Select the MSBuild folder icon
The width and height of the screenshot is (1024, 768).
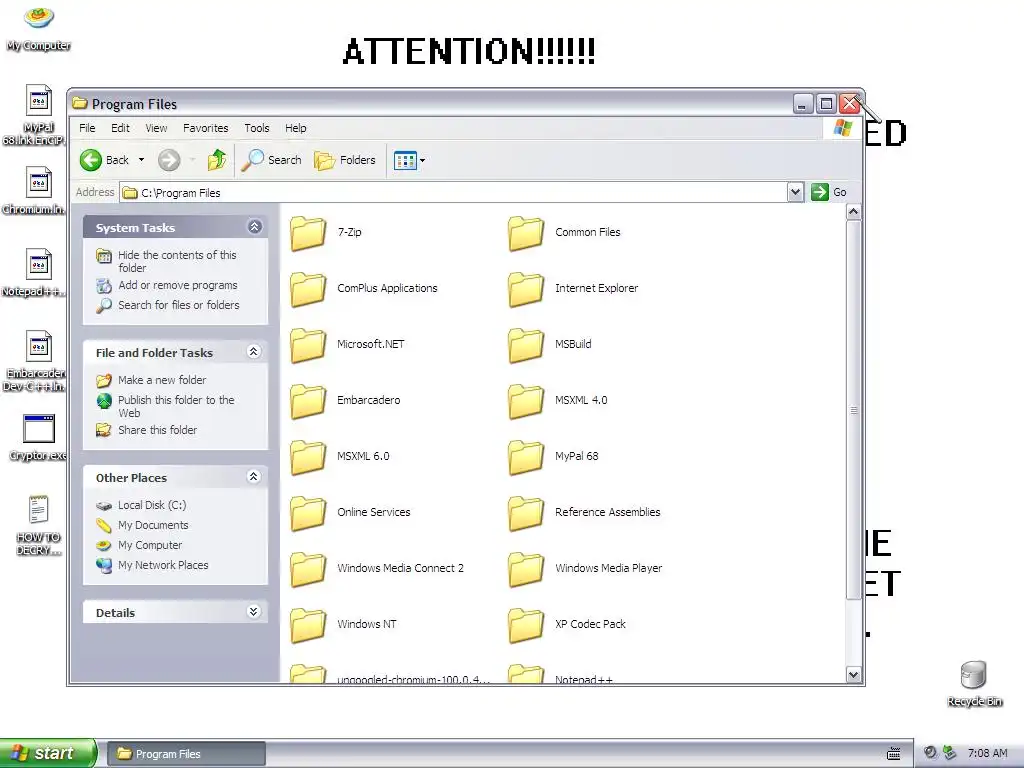(526, 345)
